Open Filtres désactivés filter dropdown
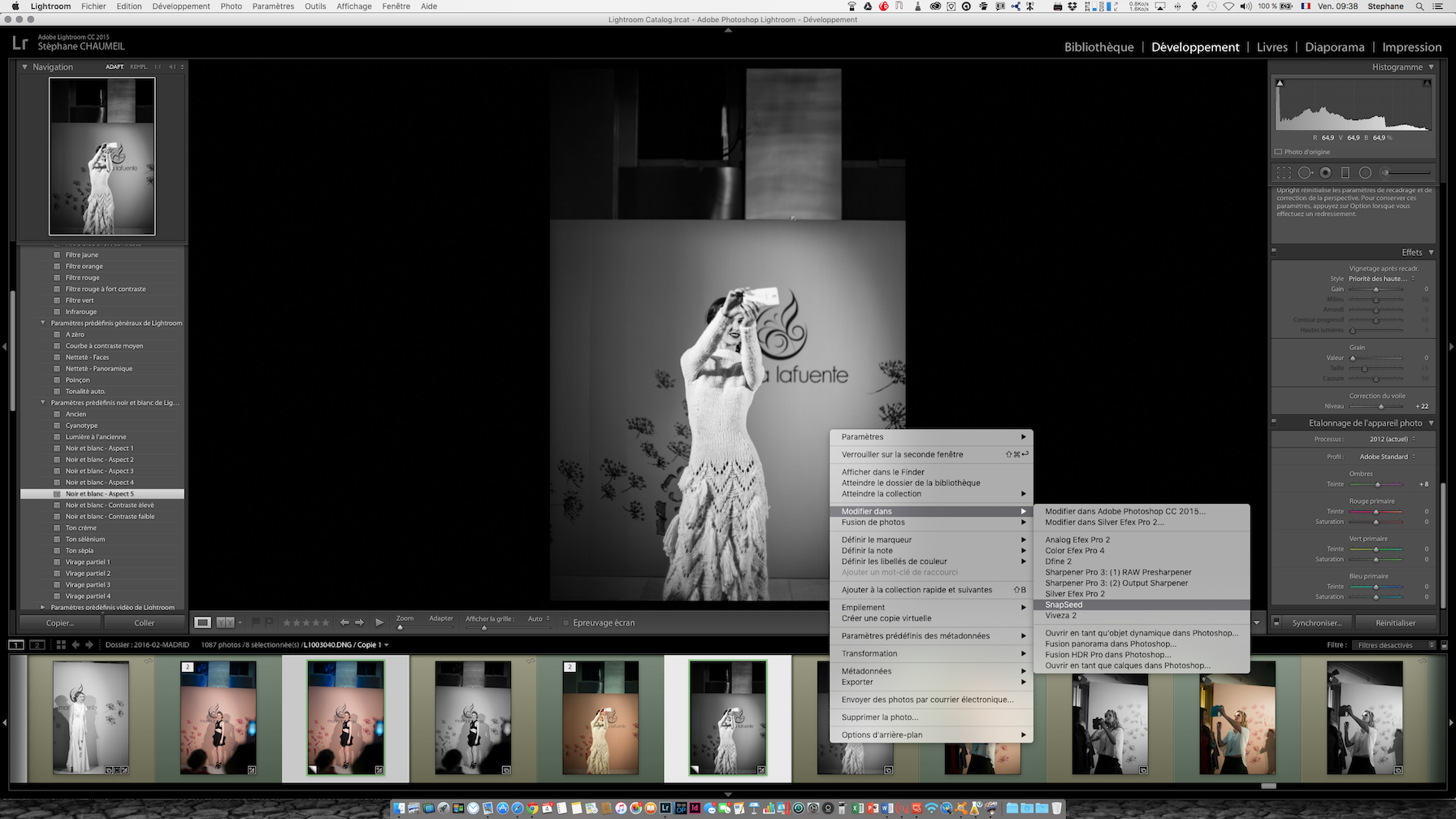 [x=1394, y=645]
